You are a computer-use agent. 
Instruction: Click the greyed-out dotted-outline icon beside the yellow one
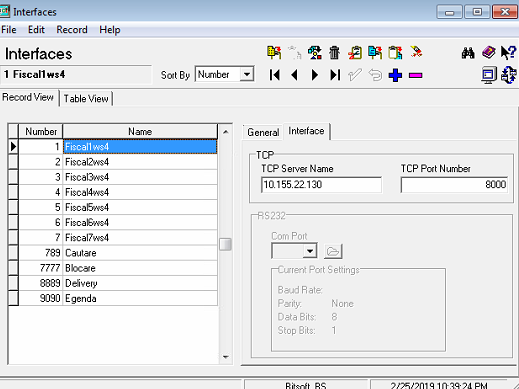pyautogui.click(x=294, y=53)
